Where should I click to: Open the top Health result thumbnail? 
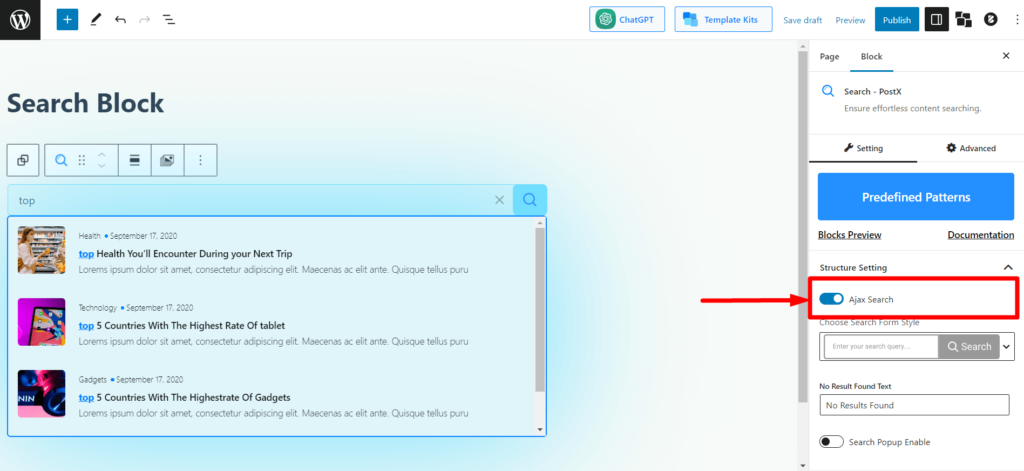tap(42, 250)
